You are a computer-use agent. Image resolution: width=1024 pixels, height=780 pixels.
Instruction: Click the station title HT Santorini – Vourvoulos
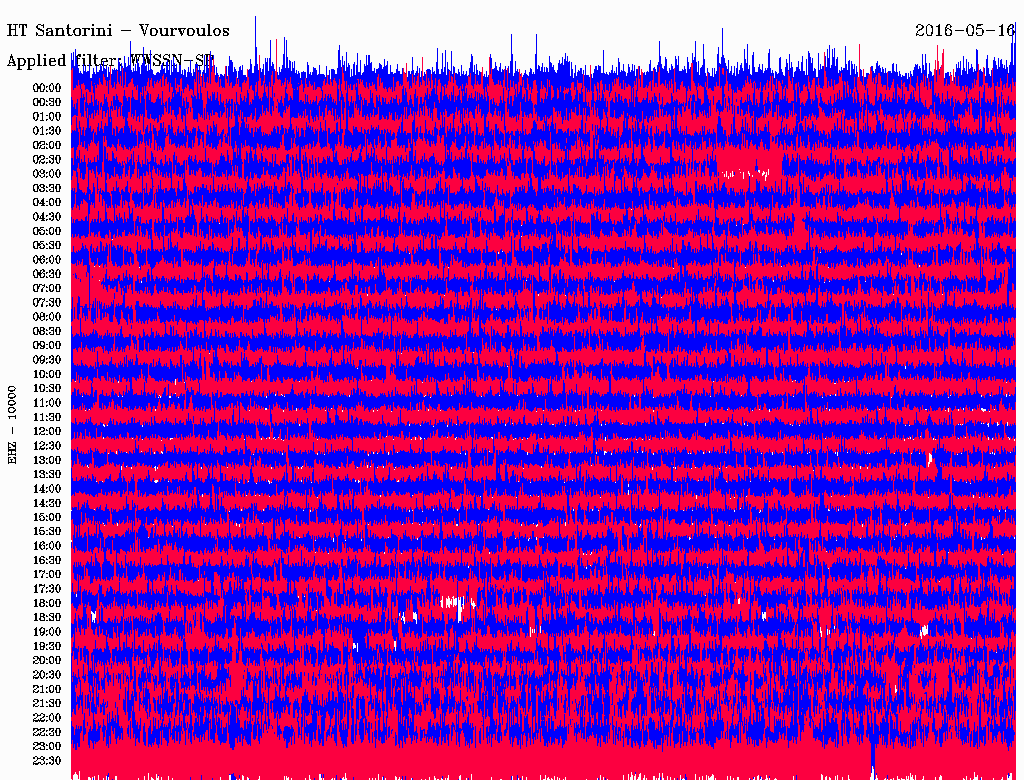118,30
